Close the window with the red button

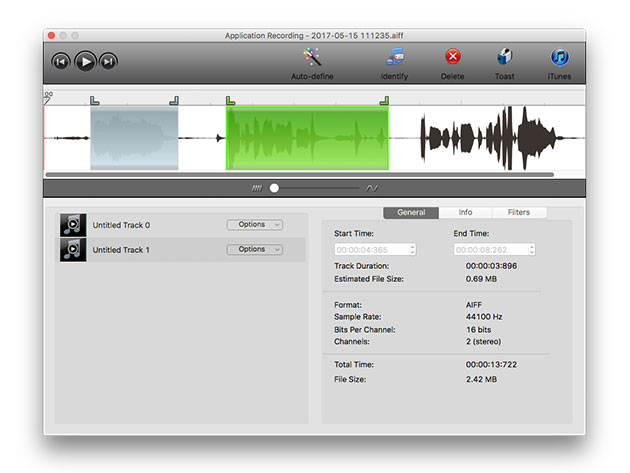(x=51, y=35)
